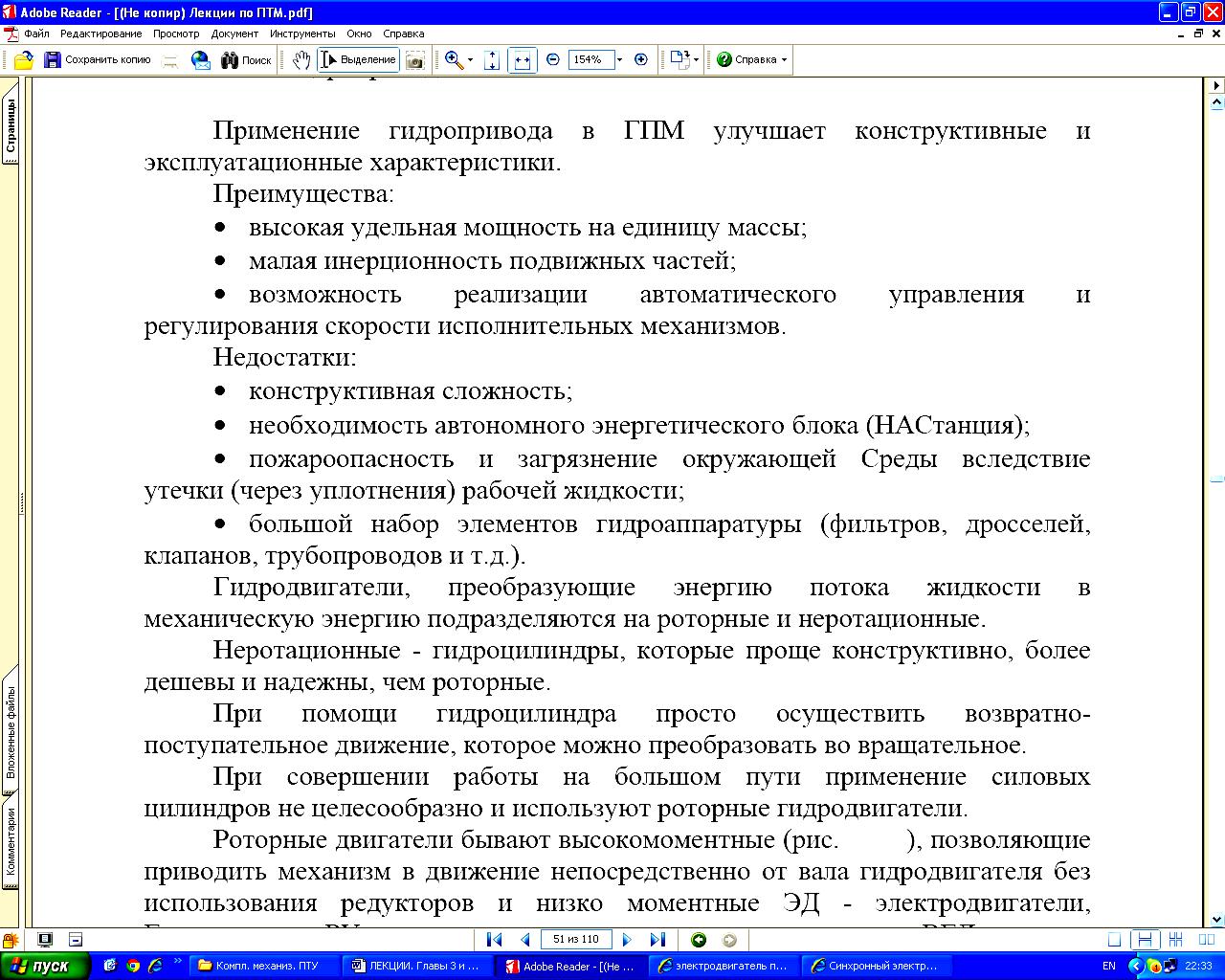1225x980 pixels.
Task: Expand the rotate view dropdown arrow
Action: pos(697,59)
